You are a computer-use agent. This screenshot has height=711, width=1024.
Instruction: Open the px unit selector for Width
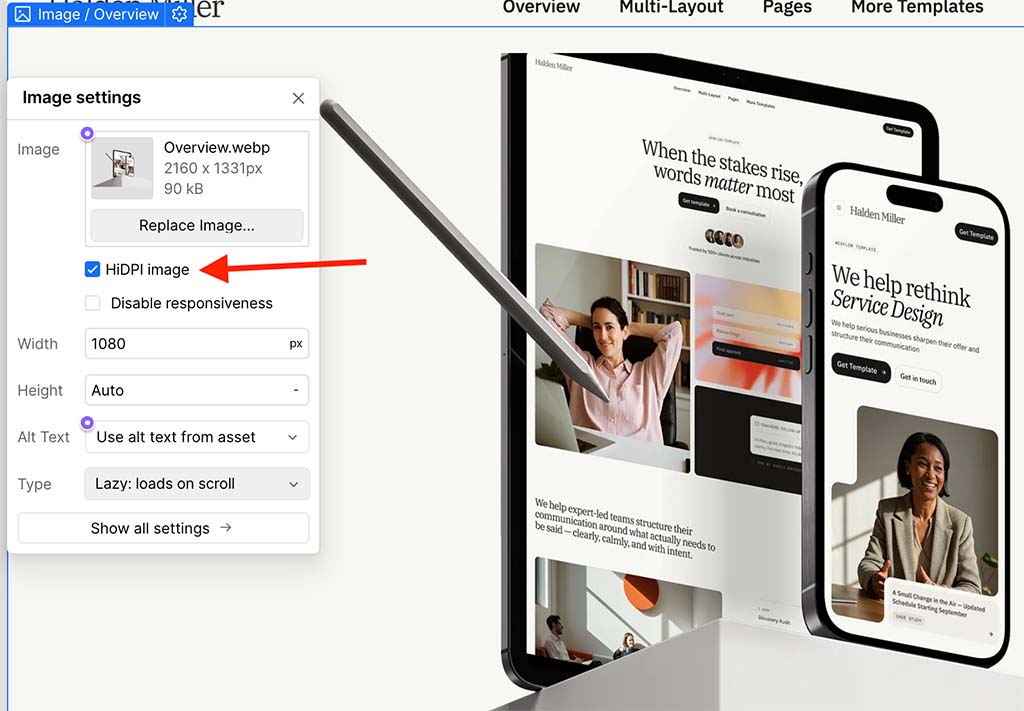tap(296, 343)
